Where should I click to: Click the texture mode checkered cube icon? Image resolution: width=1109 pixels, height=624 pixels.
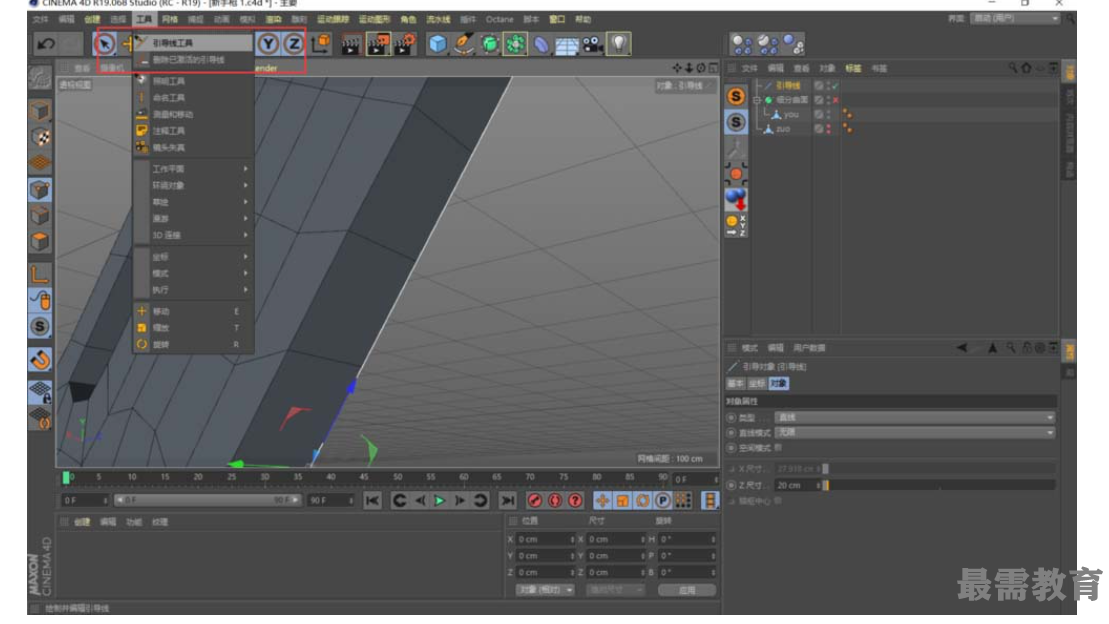coord(40,137)
